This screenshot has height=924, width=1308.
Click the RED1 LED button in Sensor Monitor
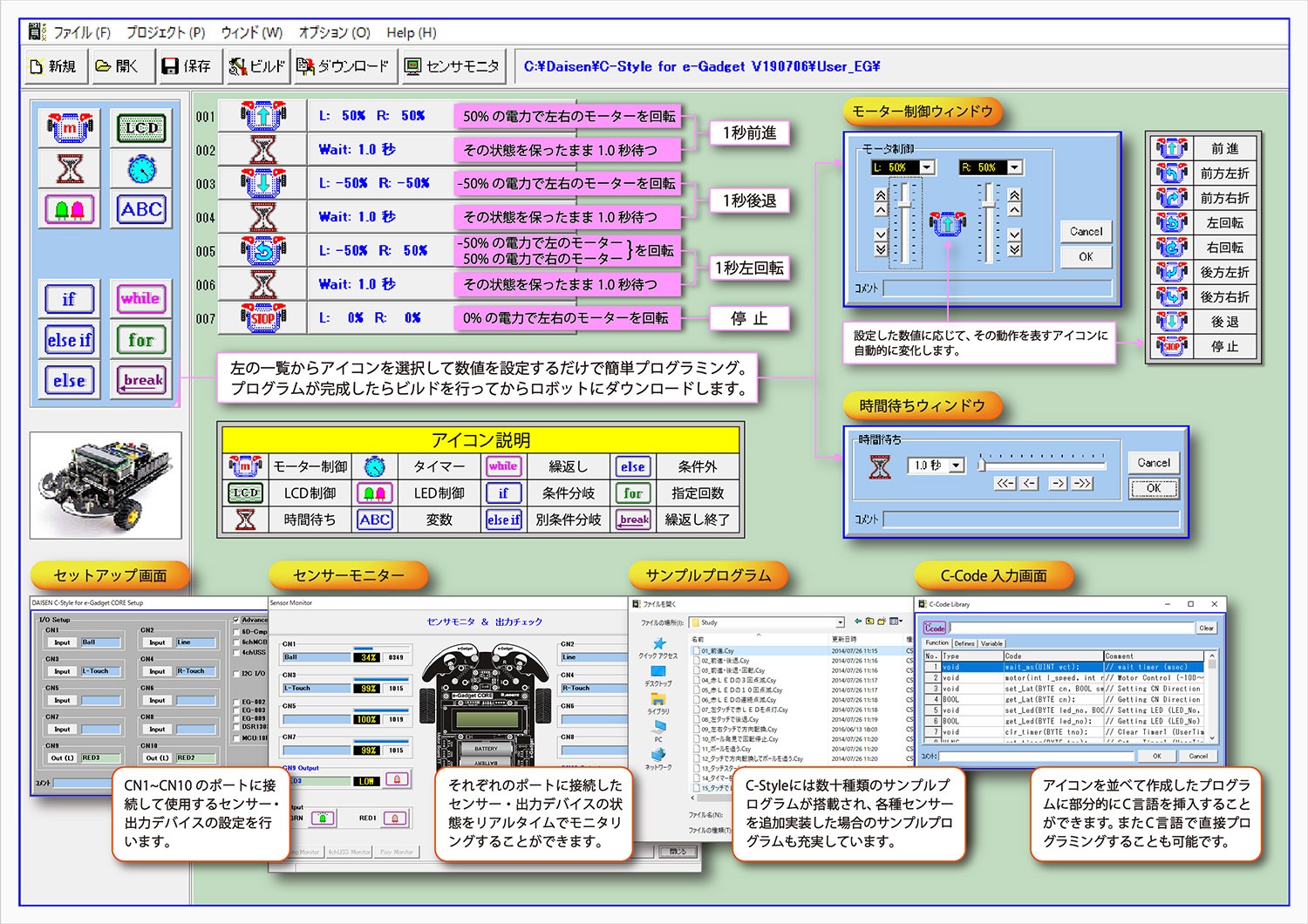point(396,819)
